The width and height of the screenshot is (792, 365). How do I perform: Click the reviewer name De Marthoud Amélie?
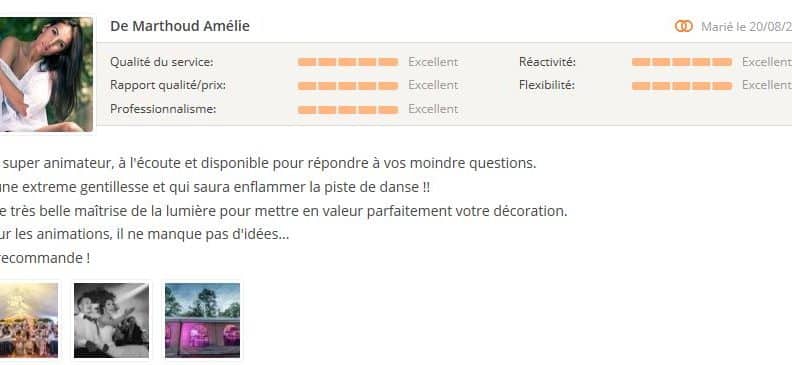pos(180,26)
